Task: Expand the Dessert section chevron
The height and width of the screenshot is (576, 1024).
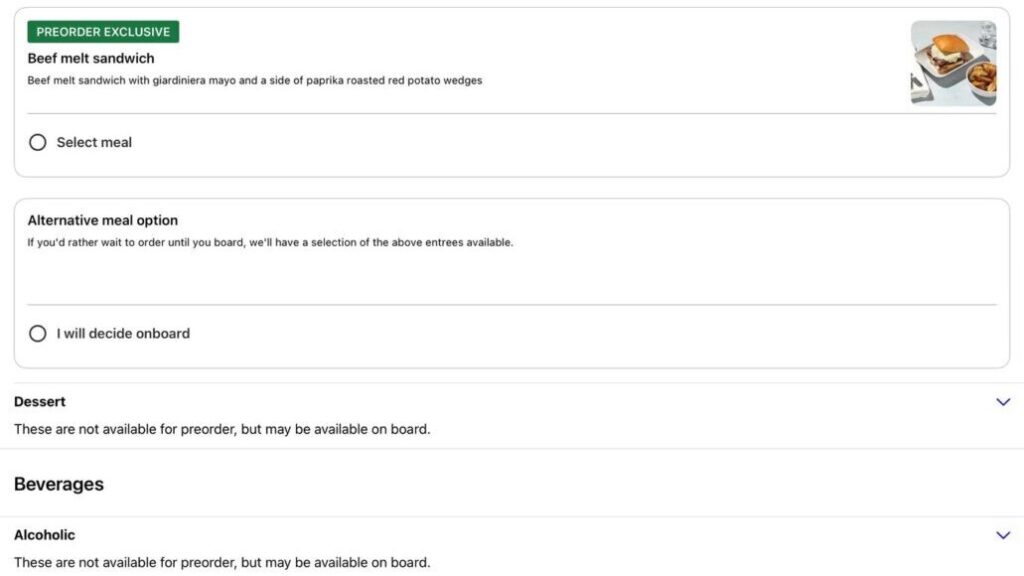Action: tap(1003, 402)
